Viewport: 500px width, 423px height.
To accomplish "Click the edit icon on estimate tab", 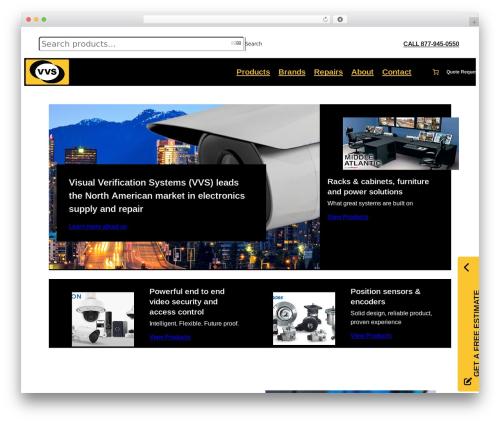I will pos(467,381).
